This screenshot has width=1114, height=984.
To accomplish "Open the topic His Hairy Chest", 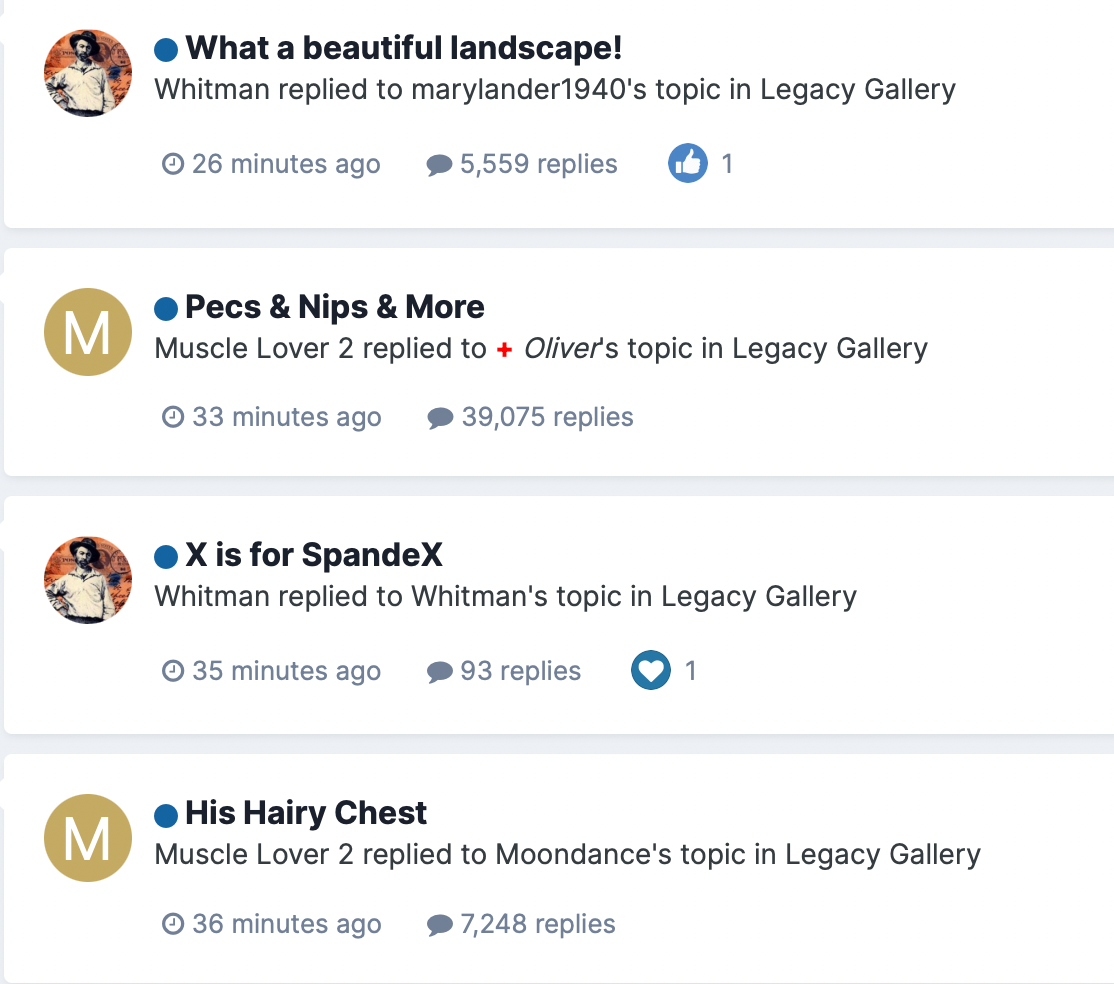I will tap(306, 813).
